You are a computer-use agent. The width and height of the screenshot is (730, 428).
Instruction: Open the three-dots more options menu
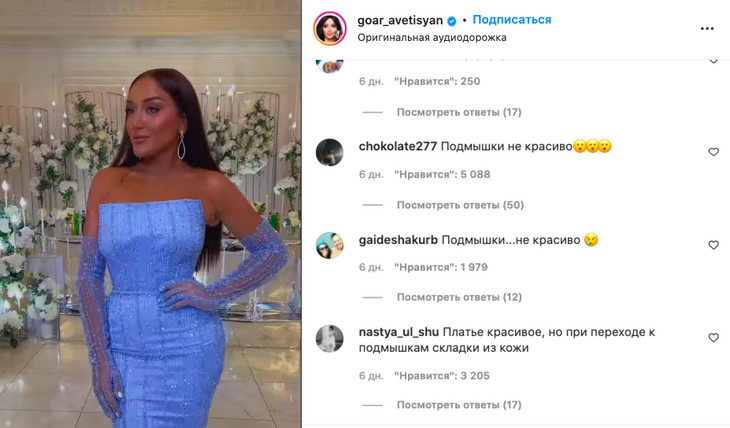click(707, 28)
